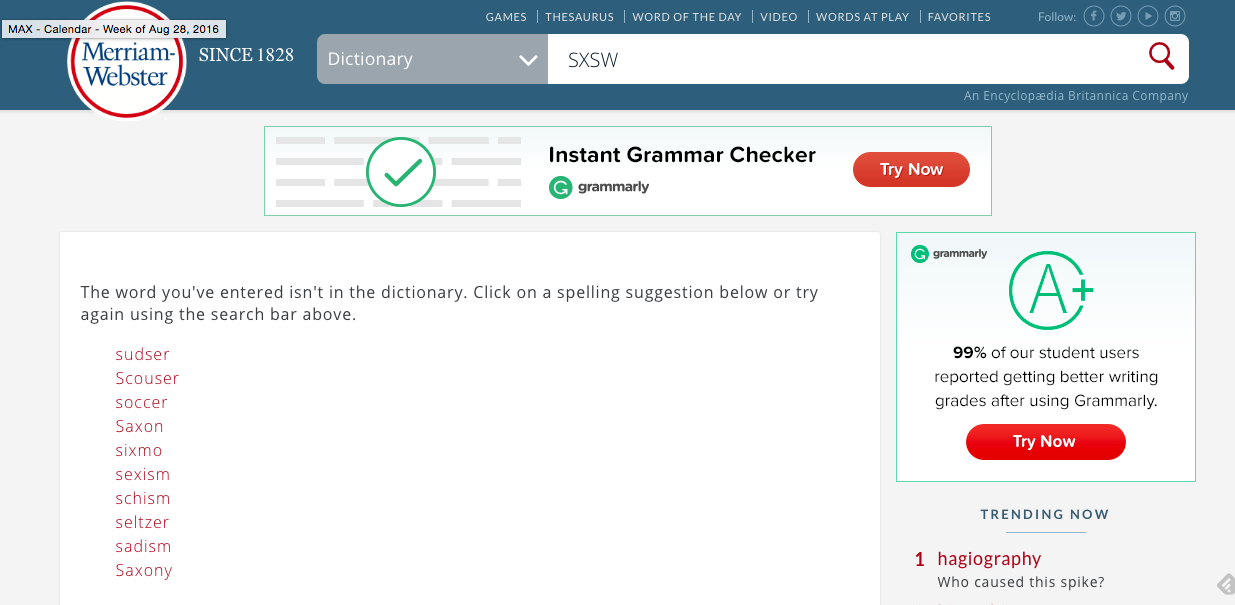The height and width of the screenshot is (605, 1235).
Task: Open Merriam-Webster Twitter icon
Action: pos(1122,16)
